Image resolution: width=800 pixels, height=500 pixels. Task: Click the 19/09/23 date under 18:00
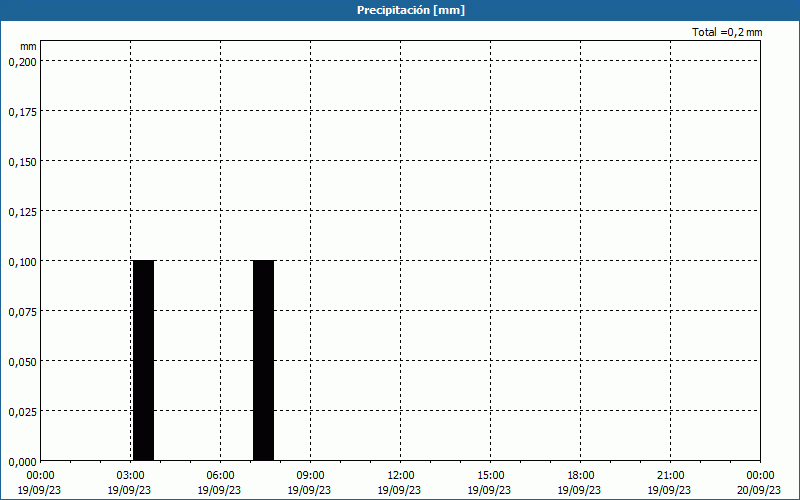[x=579, y=490]
